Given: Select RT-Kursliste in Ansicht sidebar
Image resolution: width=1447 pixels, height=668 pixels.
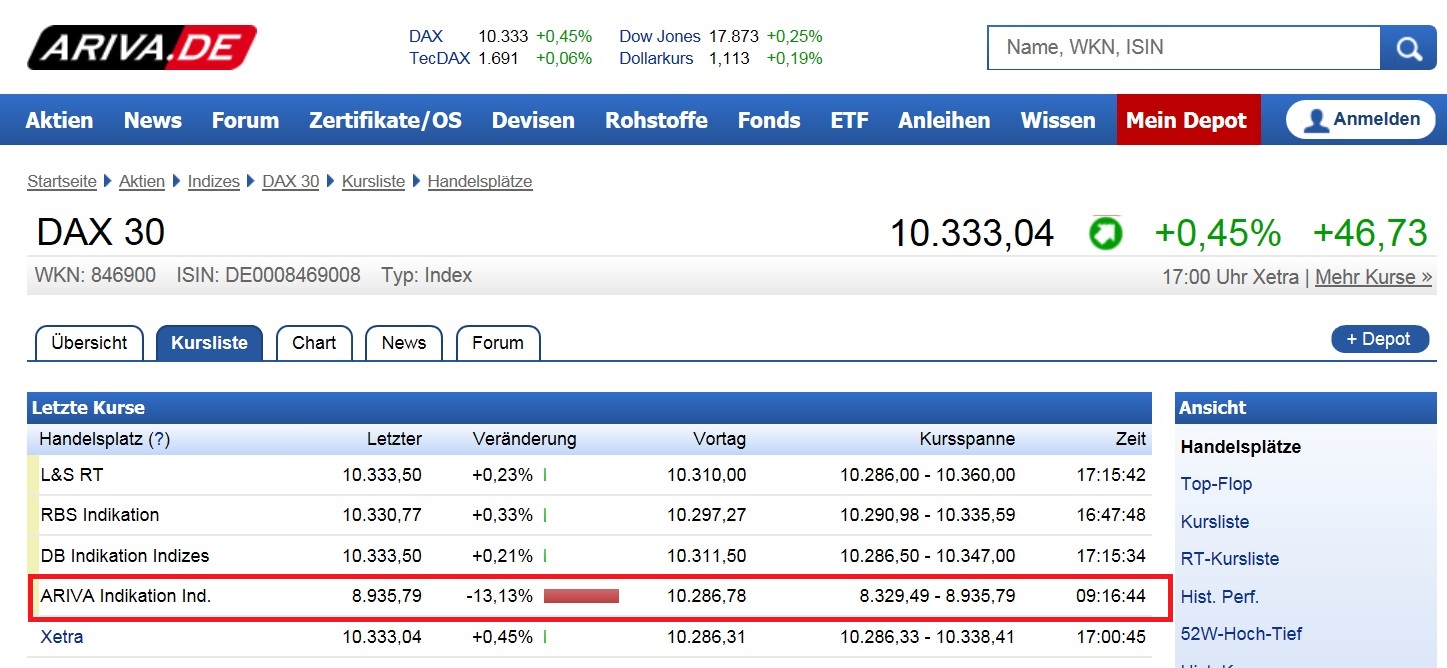Looking at the screenshot, I should pos(1230,559).
